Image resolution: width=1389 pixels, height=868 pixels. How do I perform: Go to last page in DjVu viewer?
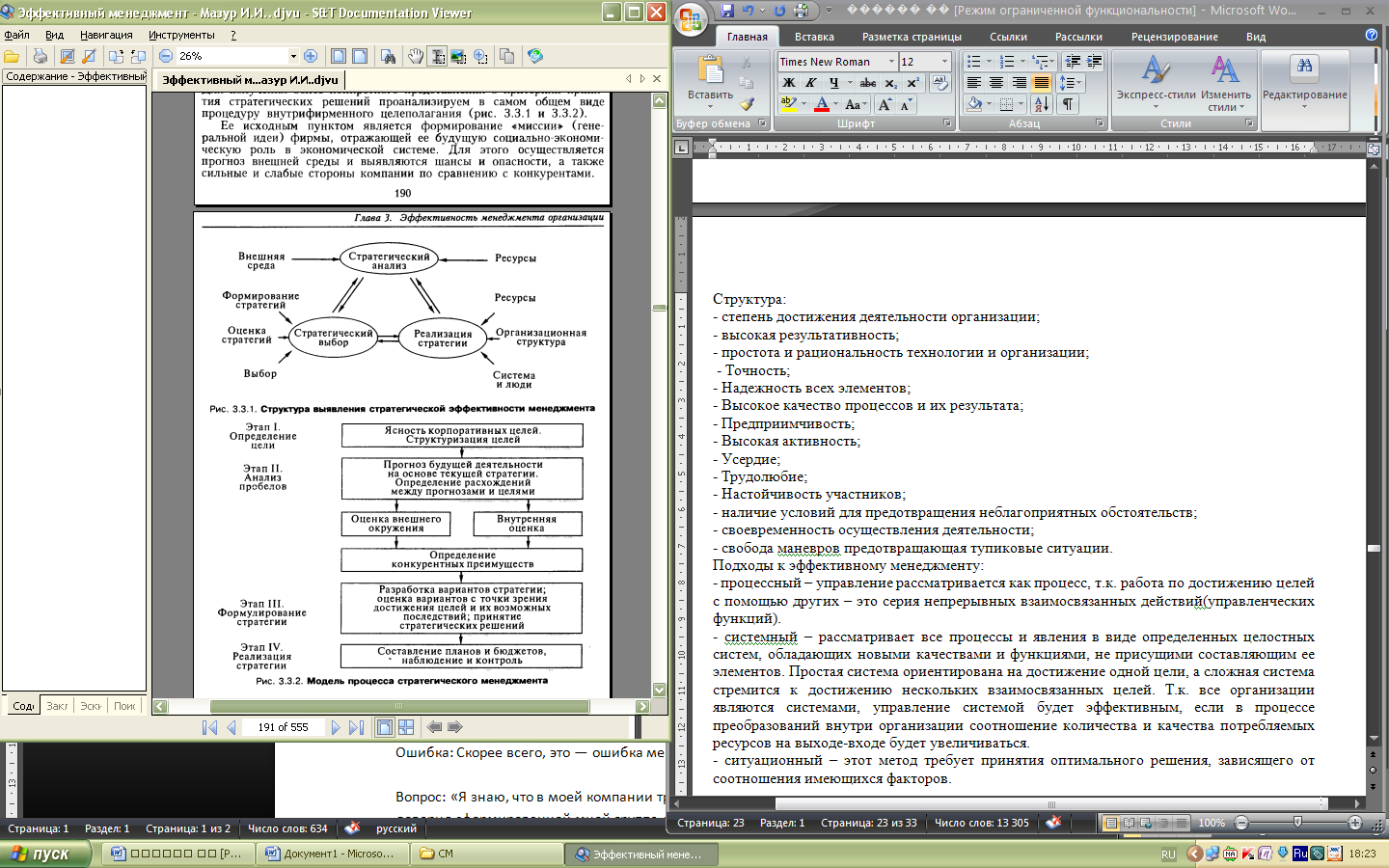(x=356, y=727)
